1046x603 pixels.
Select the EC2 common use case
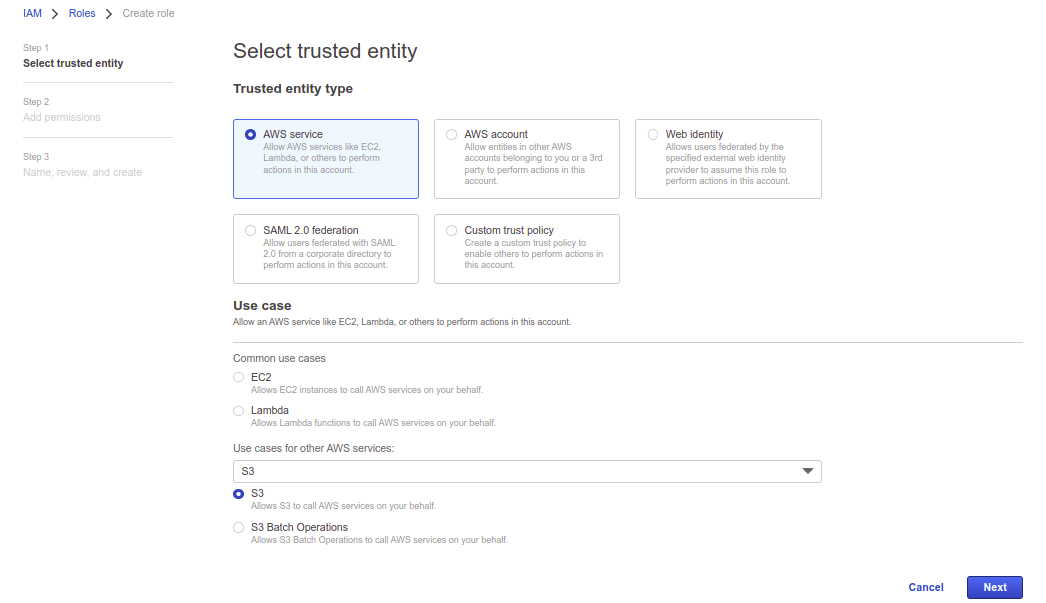click(x=238, y=377)
